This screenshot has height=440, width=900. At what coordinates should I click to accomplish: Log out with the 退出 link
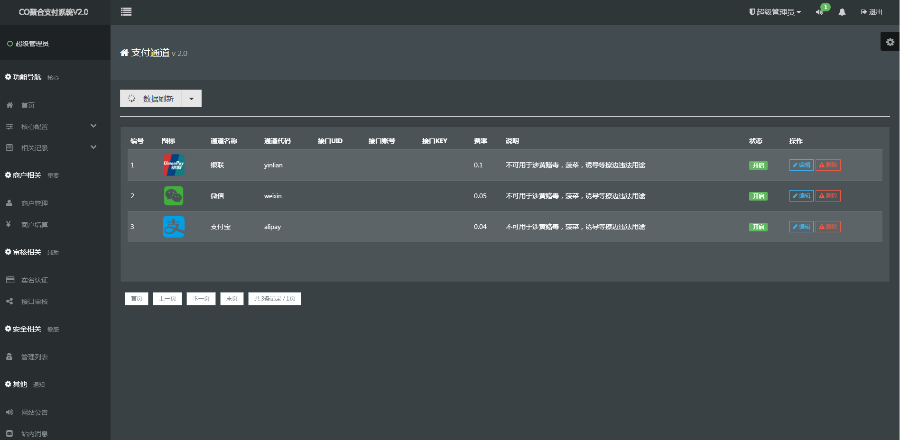point(871,12)
